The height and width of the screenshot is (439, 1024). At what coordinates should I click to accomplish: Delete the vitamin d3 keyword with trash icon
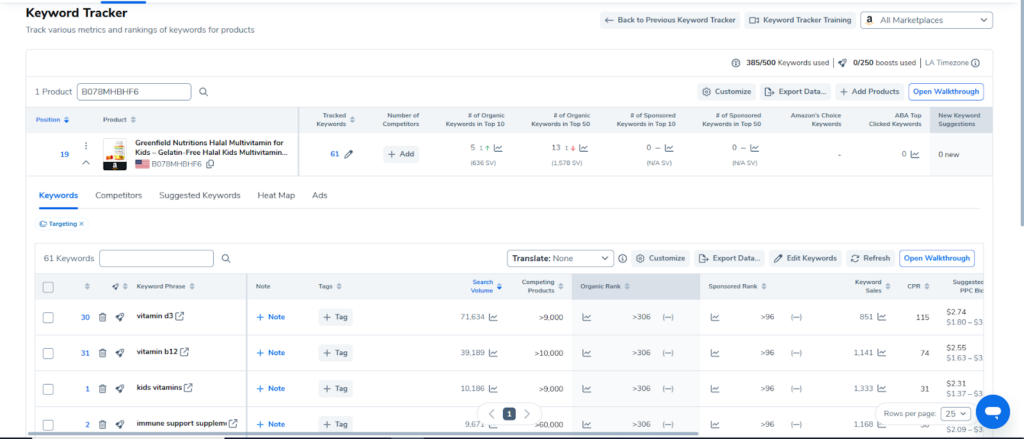[x=102, y=317]
